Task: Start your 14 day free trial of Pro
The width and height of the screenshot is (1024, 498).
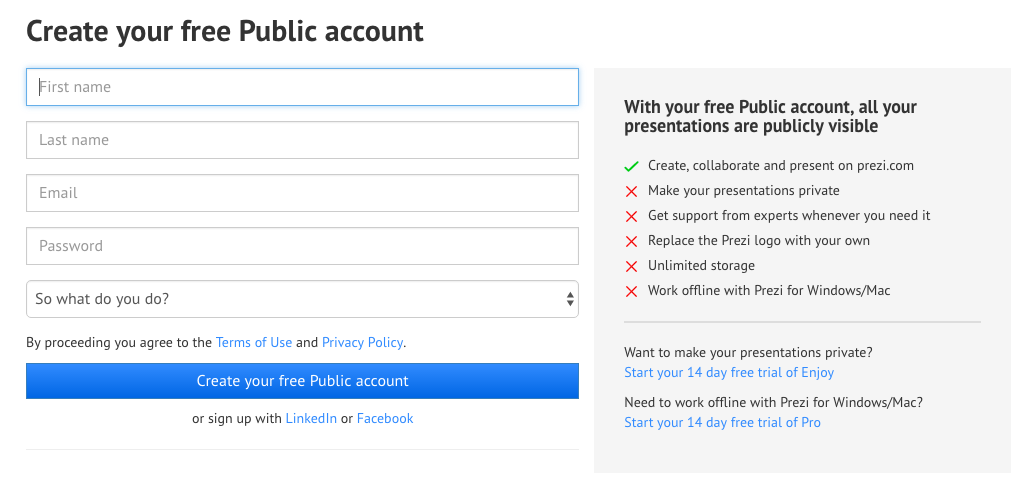Action: pyautogui.click(x=722, y=422)
